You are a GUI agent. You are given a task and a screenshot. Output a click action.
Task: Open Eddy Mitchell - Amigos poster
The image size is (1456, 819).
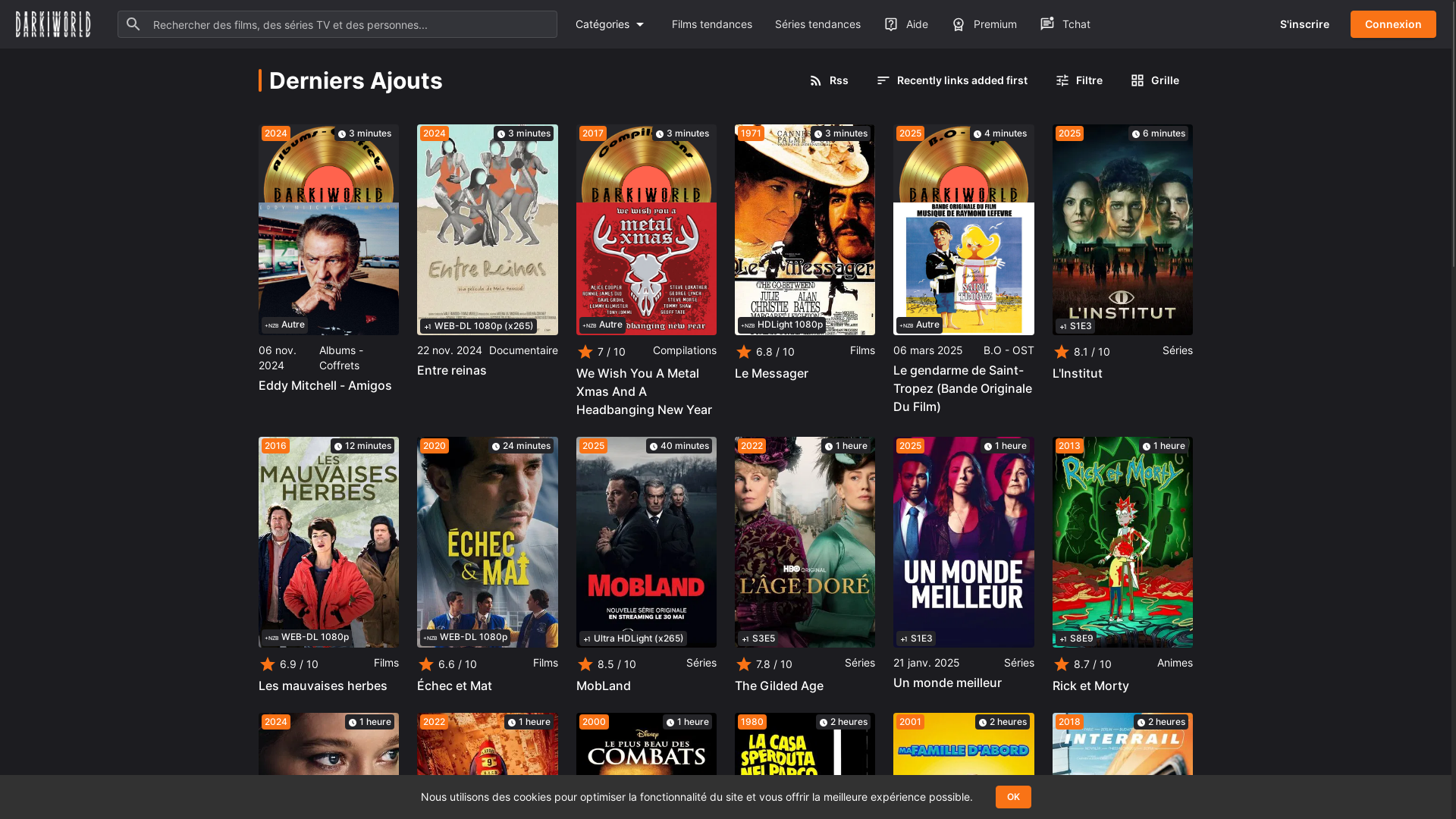328,230
